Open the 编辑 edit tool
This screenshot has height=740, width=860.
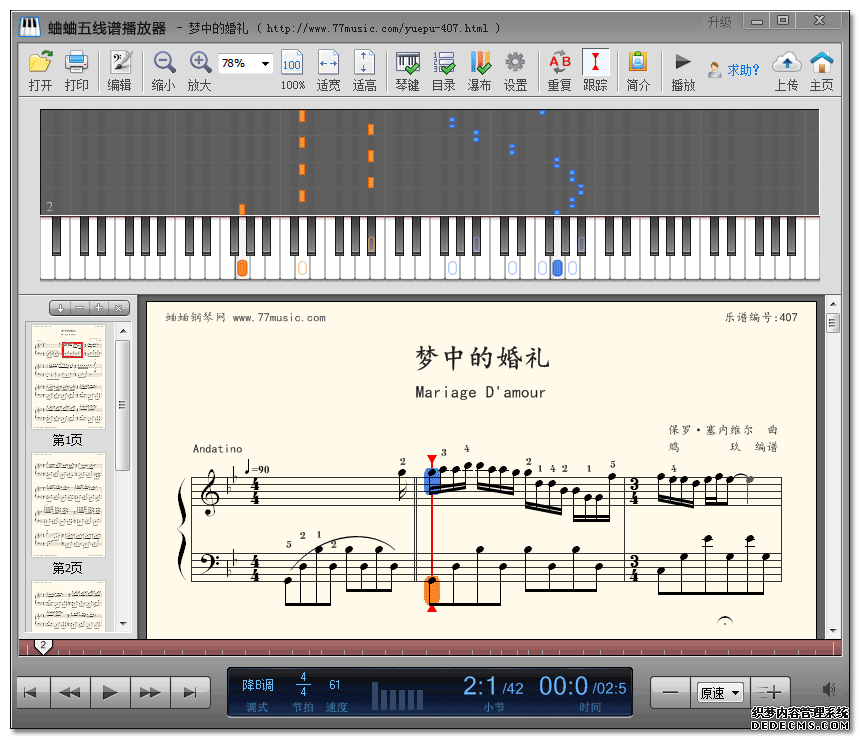pos(119,70)
